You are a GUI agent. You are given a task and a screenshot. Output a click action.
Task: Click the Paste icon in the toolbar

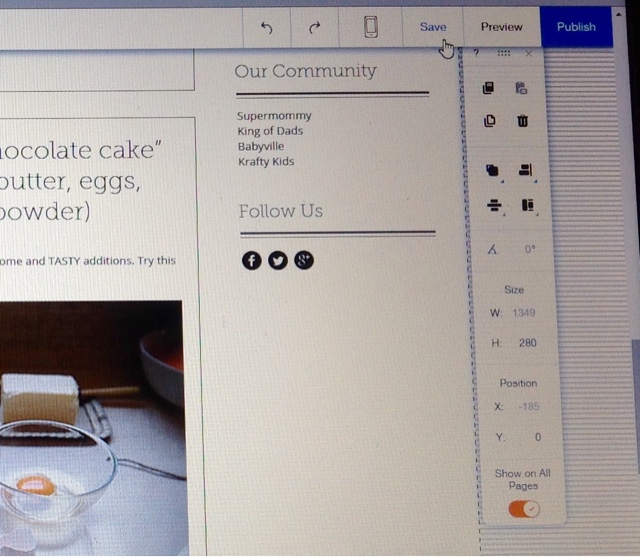521,88
